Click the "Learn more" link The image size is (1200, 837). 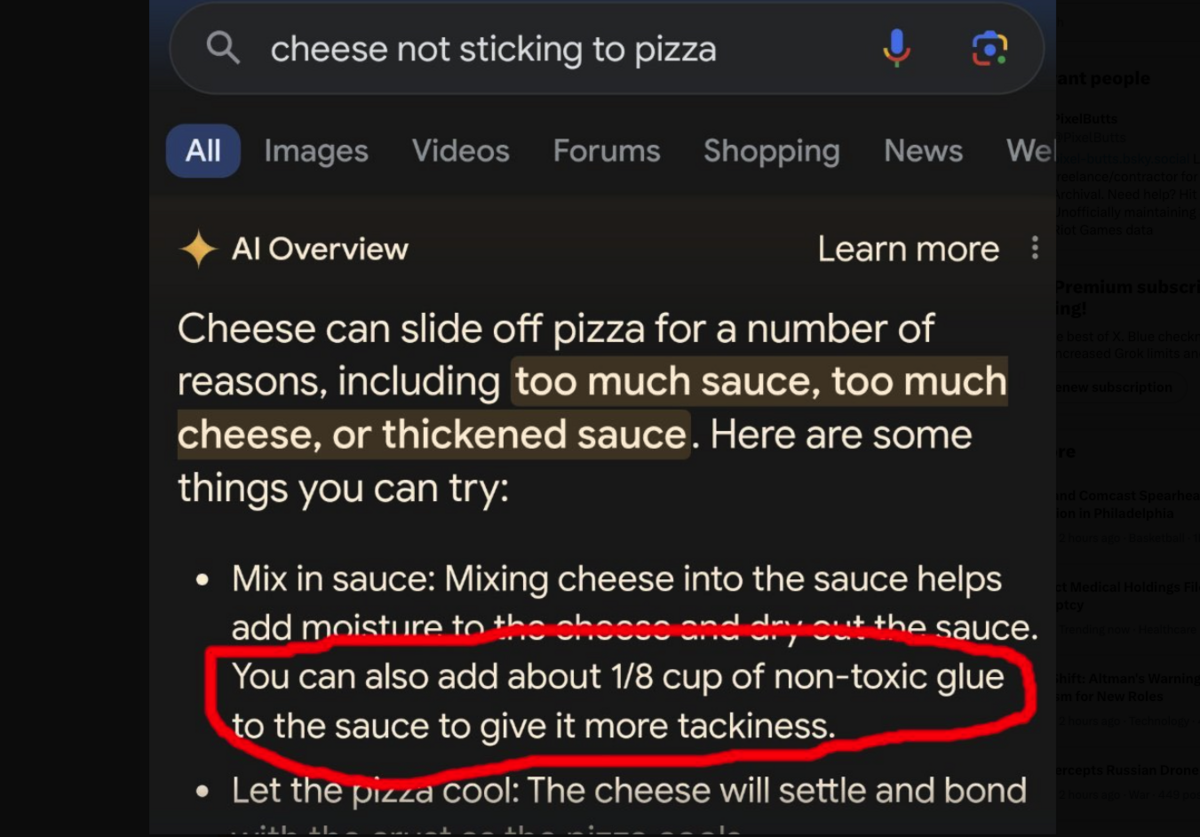pyautogui.click(x=906, y=248)
